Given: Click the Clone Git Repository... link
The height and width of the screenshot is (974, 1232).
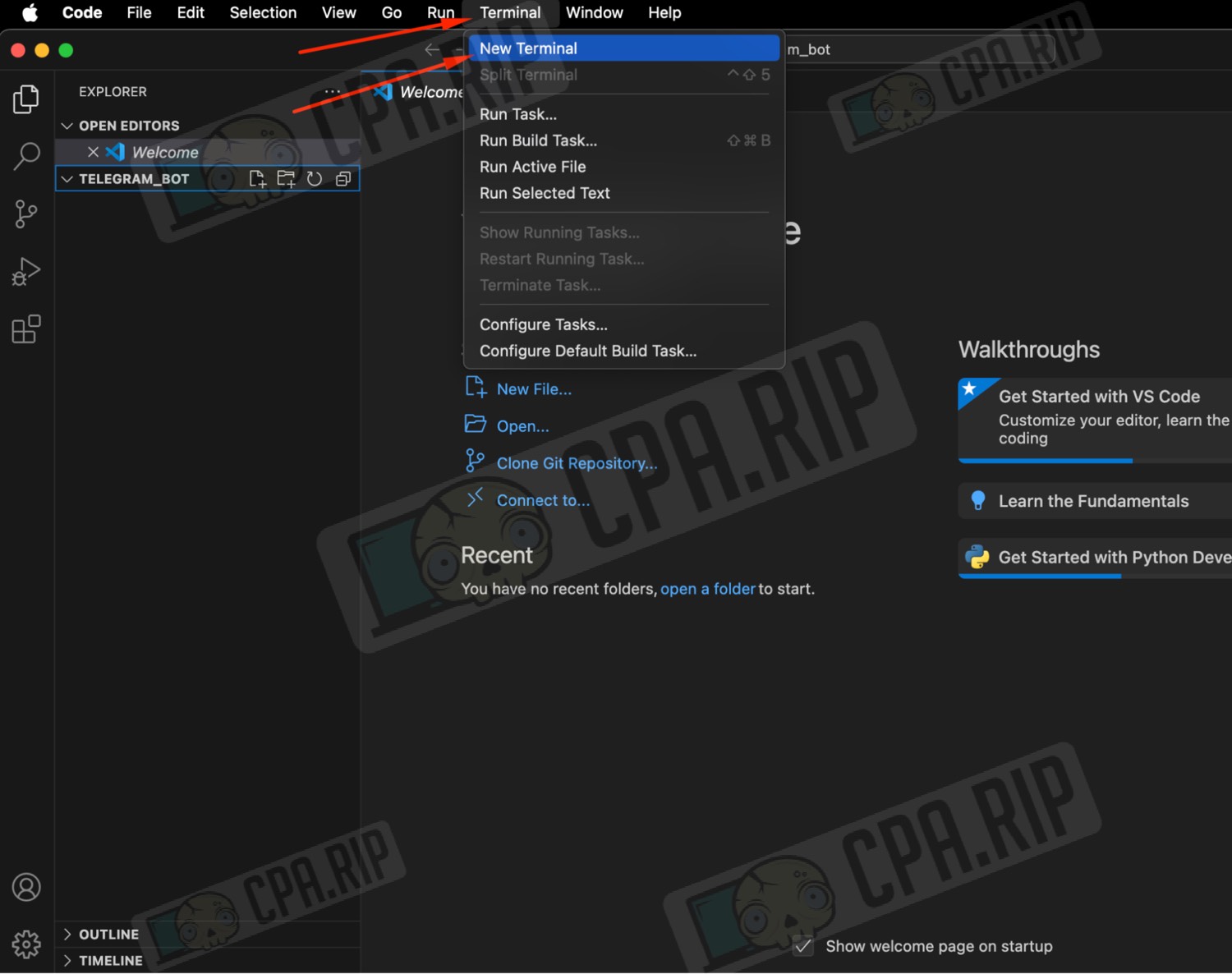Looking at the screenshot, I should (x=577, y=463).
